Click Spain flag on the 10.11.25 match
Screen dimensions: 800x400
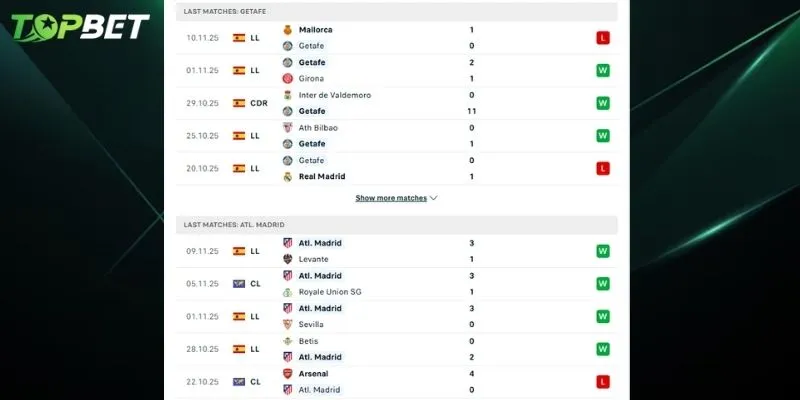(x=239, y=38)
